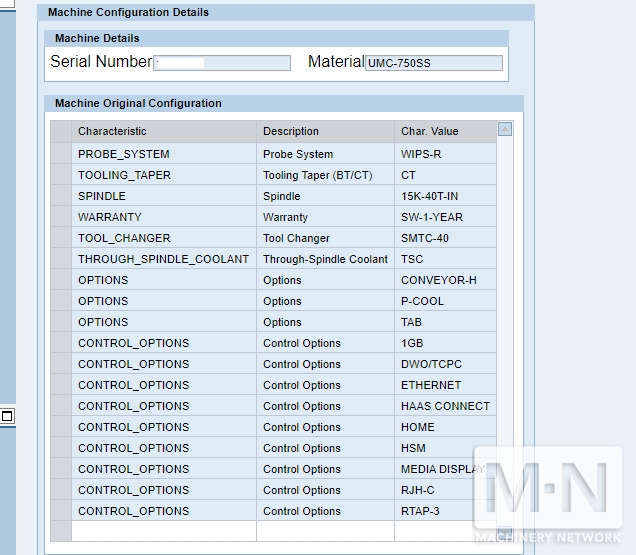Click the TOOLING_TAPER characteristic cell
This screenshot has width=636, height=555.
(164, 175)
